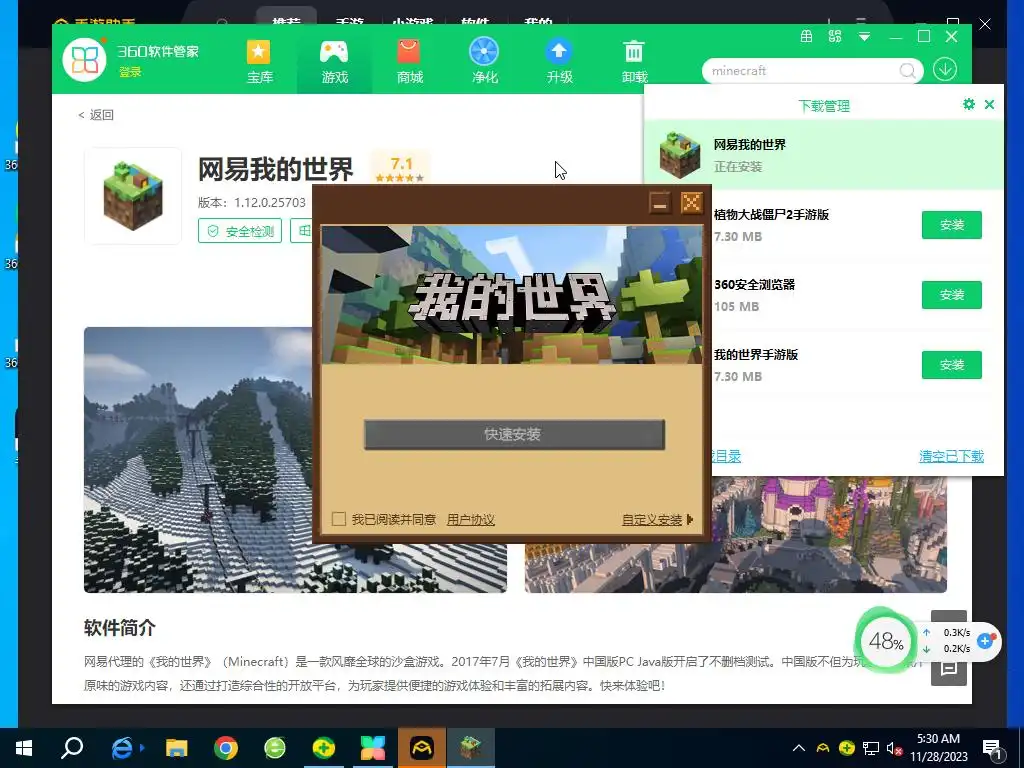Expand 自定义安装 custom install options

point(657,520)
